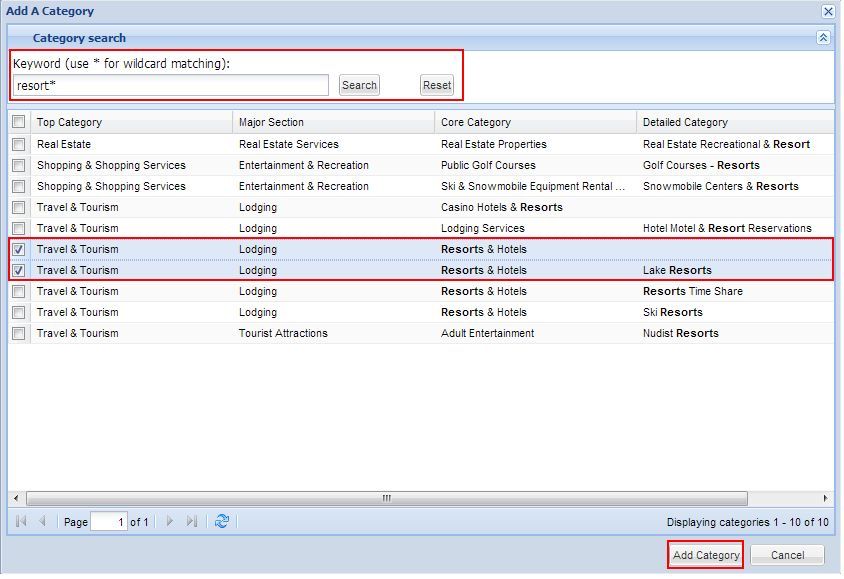Go to next page of results

(x=170, y=521)
